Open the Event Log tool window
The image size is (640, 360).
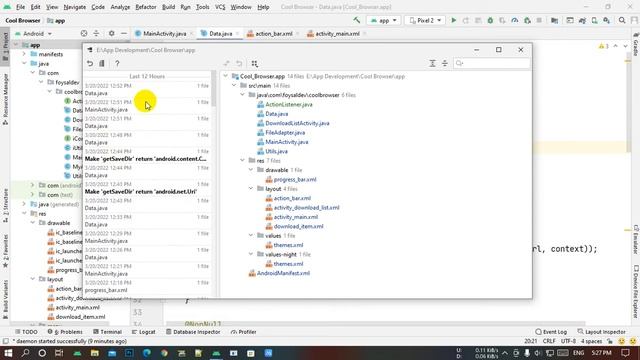(551, 332)
